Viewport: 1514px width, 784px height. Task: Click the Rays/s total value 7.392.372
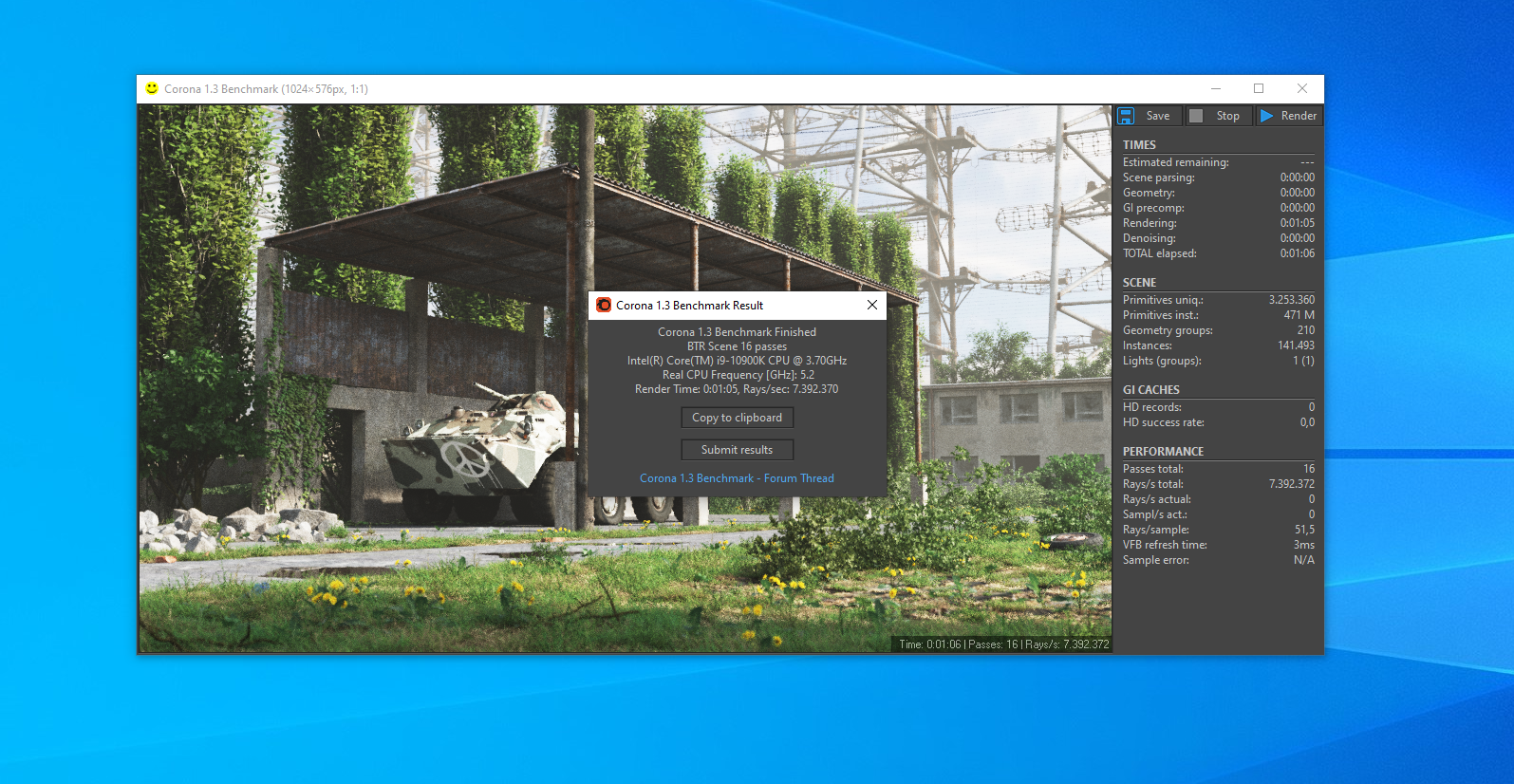click(1291, 484)
